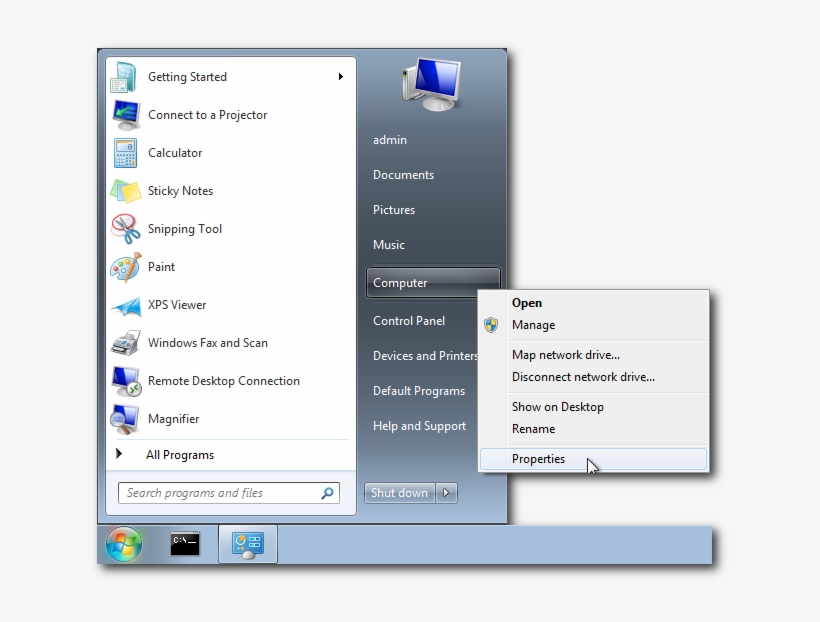
Task: Open the Control Panel taskbar icon
Action: click(248, 545)
